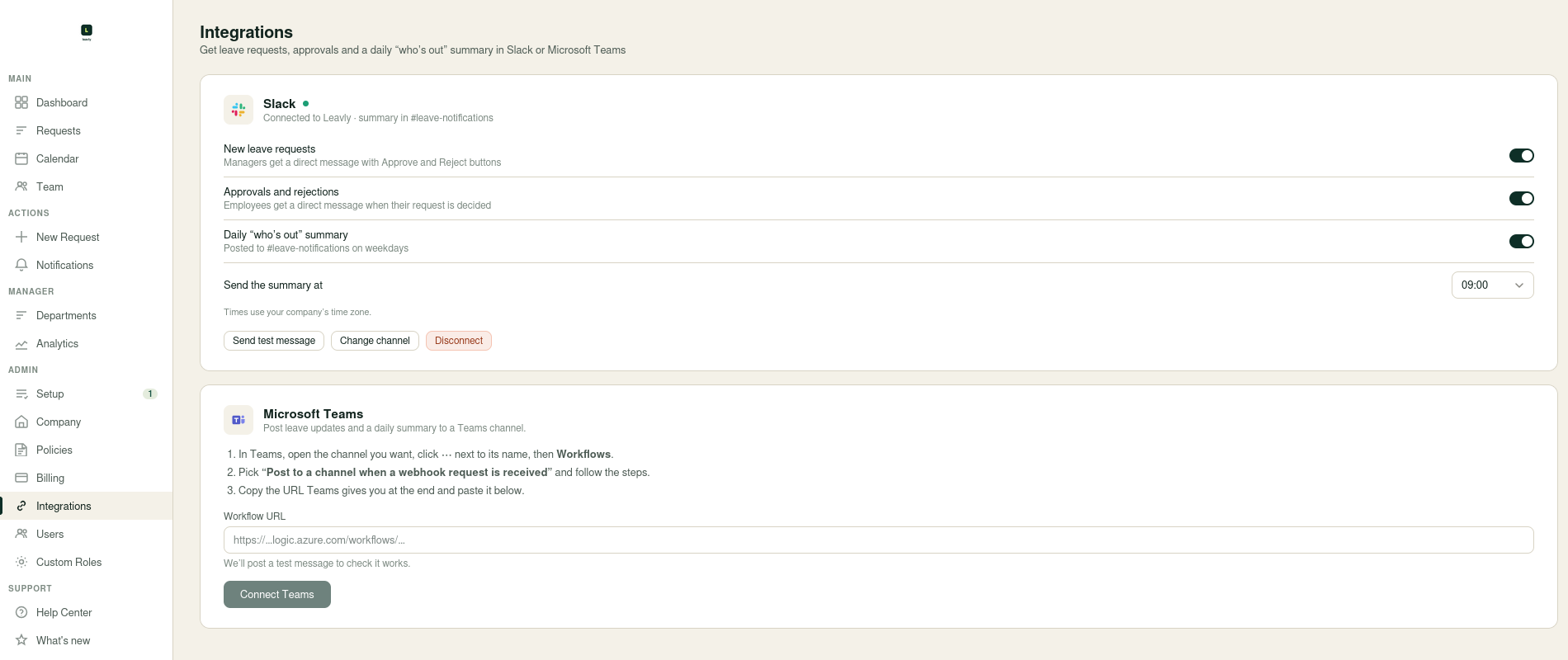
Task: Click the Users people icon
Action: pyautogui.click(x=21, y=534)
